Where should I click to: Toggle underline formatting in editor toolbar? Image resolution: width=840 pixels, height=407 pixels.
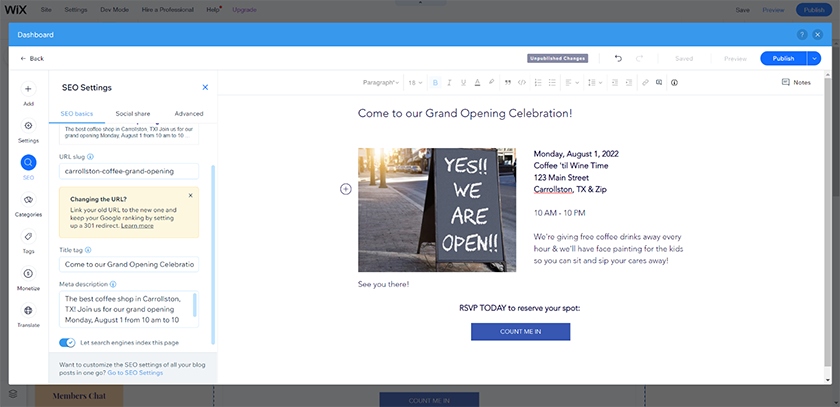pos(463,82)
